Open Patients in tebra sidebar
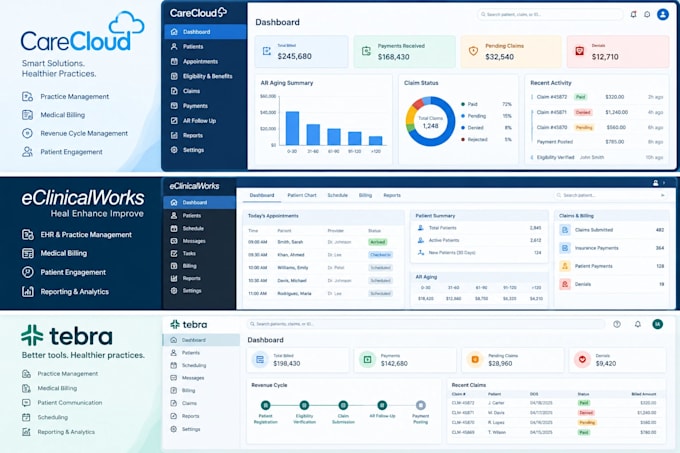The image size is (680, 453). coord(201,353)
